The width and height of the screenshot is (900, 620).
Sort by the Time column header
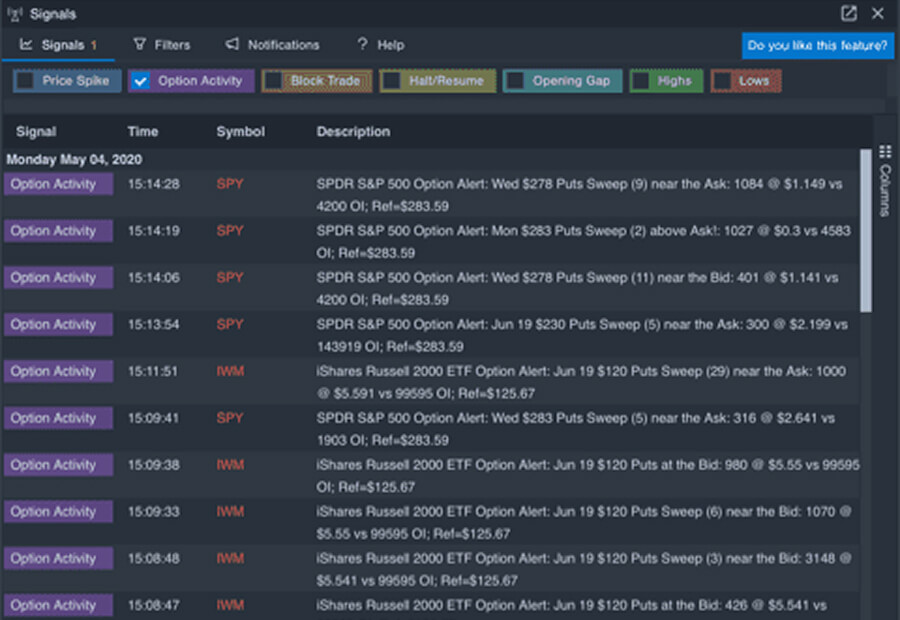(x=143, y=132)
